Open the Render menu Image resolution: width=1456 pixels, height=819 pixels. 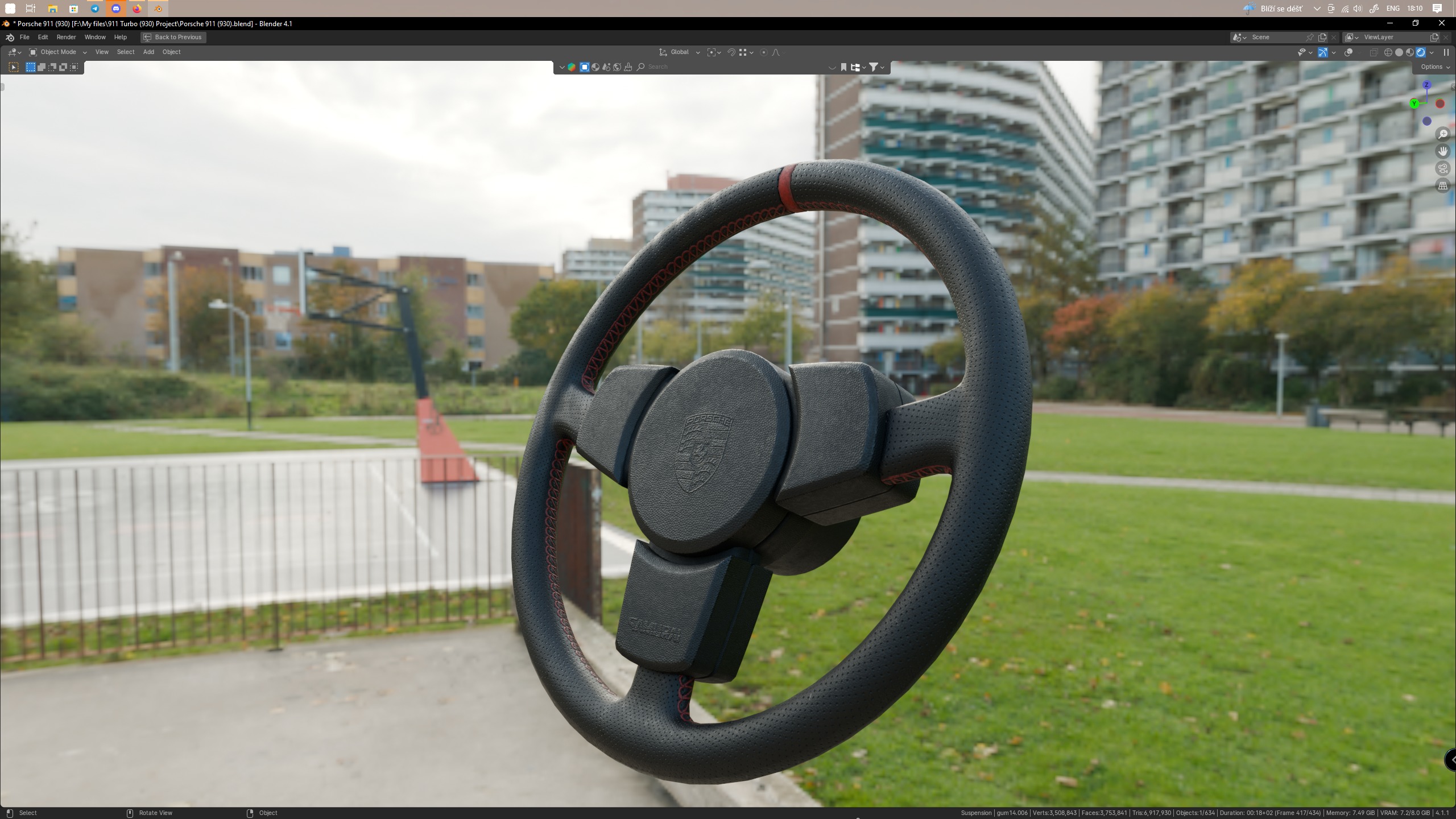66,37
